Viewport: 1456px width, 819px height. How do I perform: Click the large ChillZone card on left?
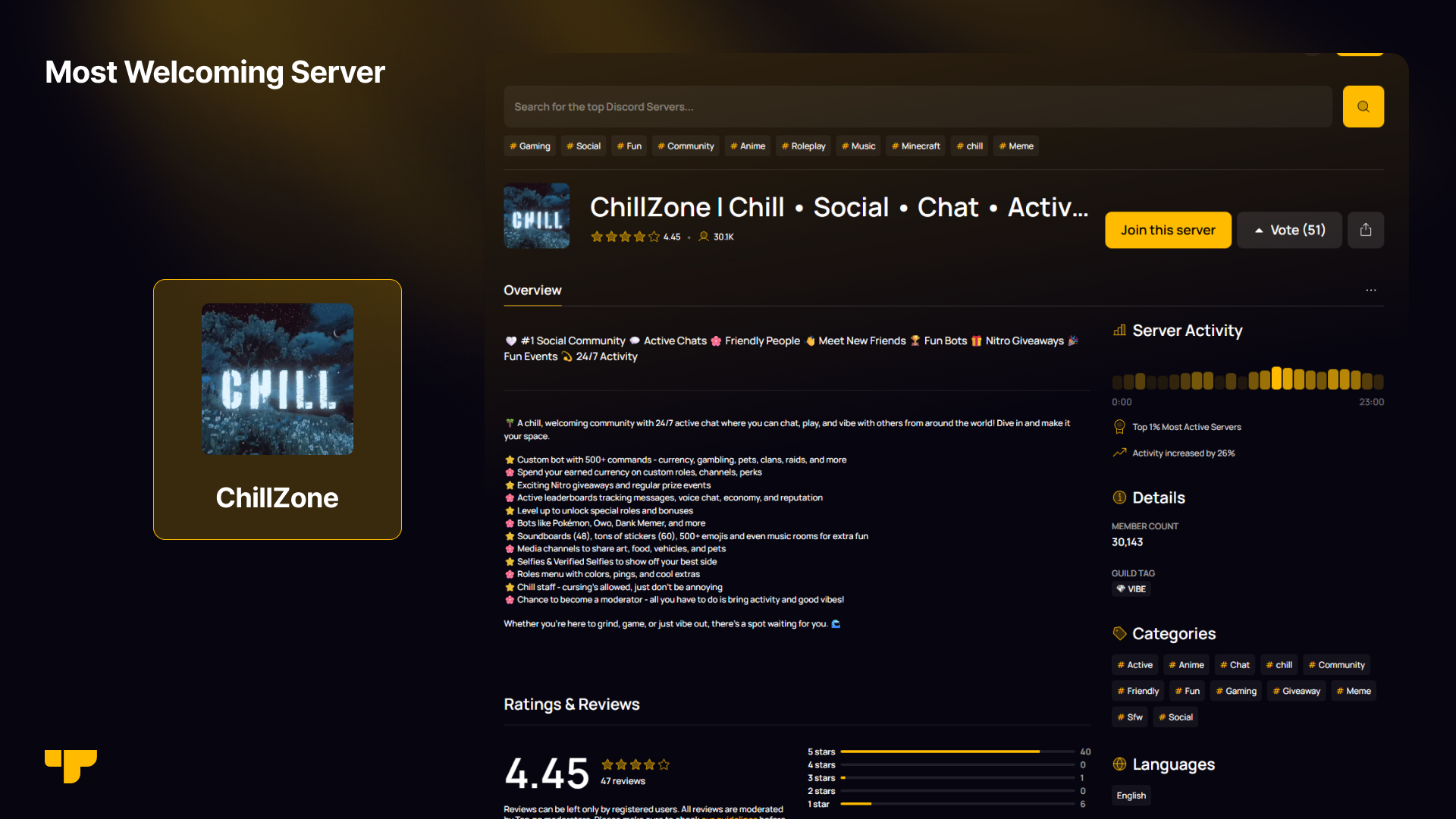click(x=278, y=409)
